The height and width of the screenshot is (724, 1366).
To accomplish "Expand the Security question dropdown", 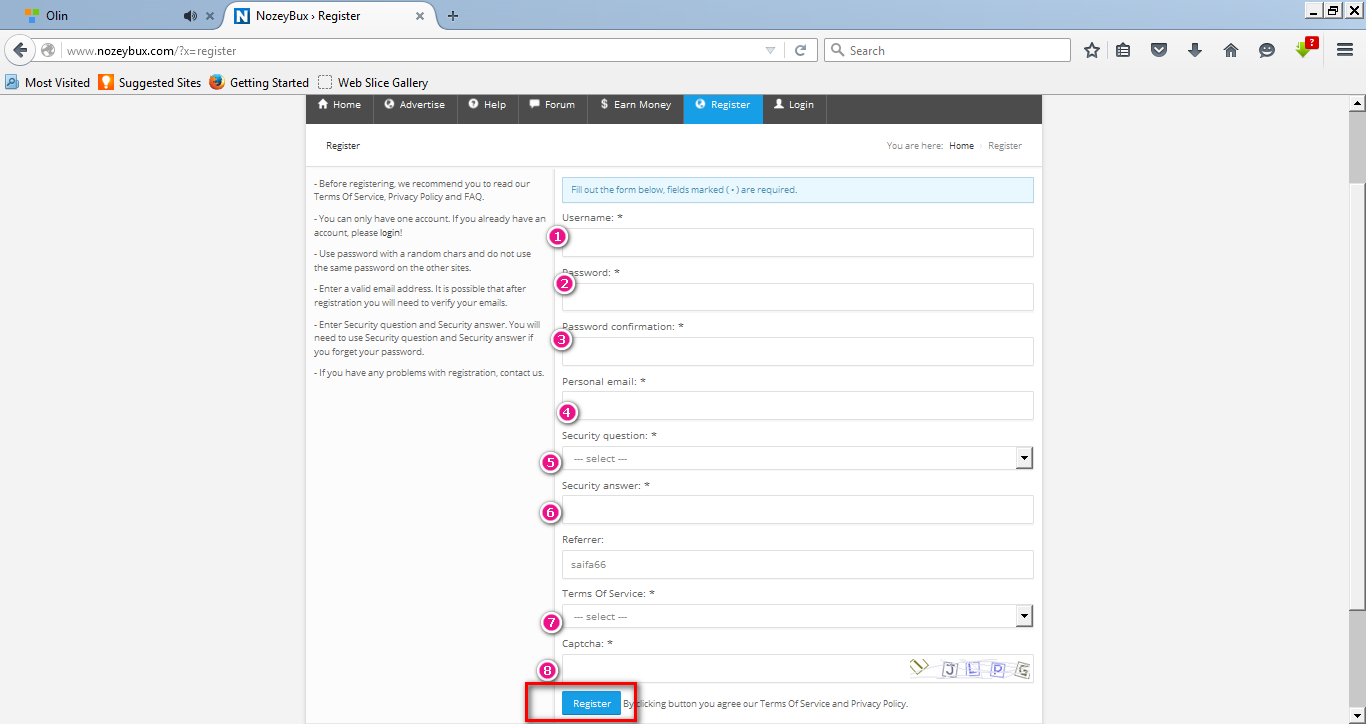I will coord(1023,458).
